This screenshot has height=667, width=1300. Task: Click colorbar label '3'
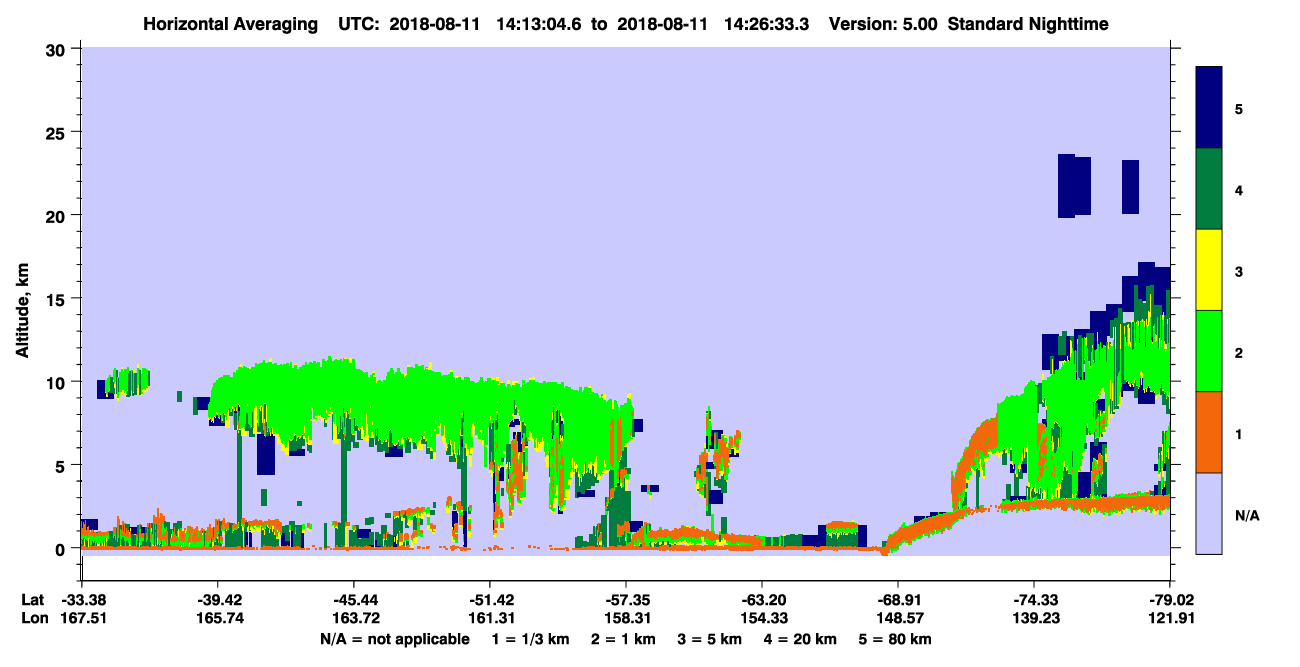(1239, 271)
